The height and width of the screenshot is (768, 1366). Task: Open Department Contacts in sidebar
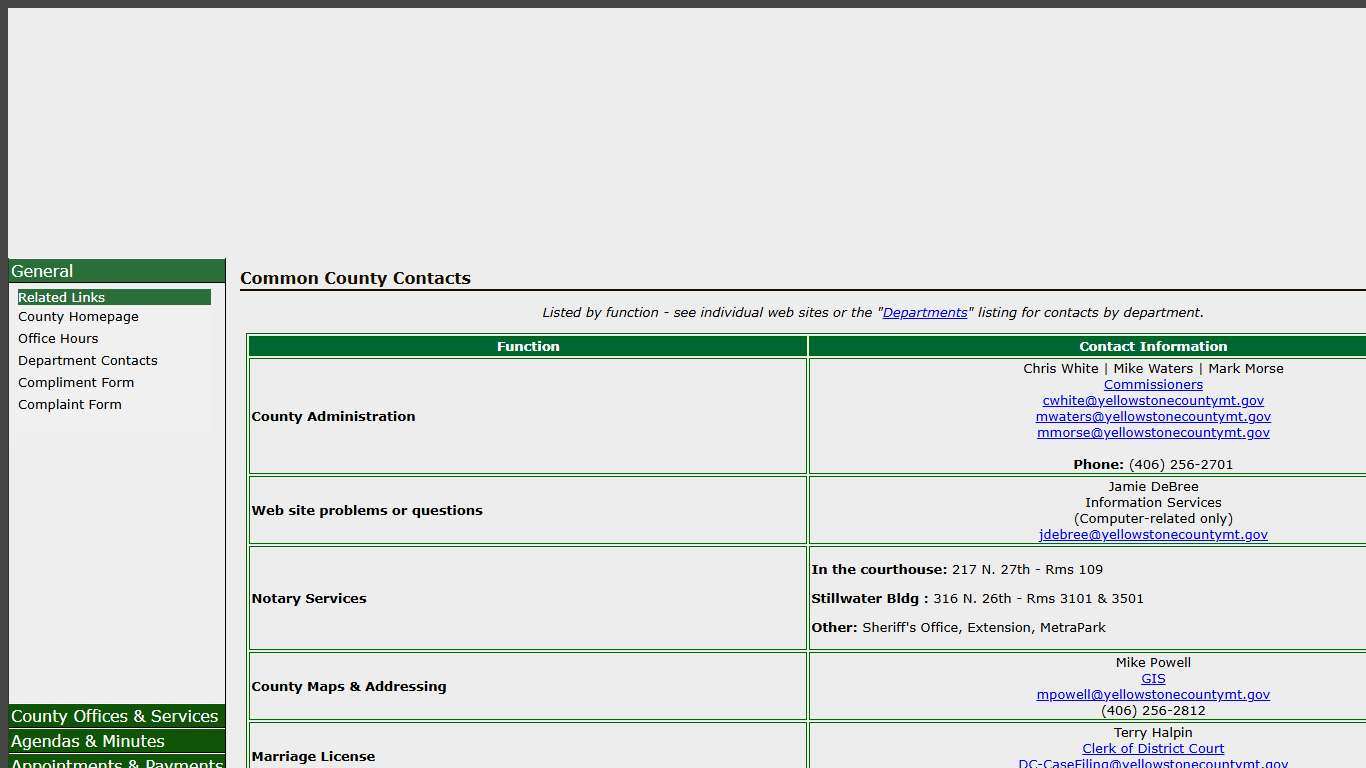pyautogui.click(x=88, y=361)
